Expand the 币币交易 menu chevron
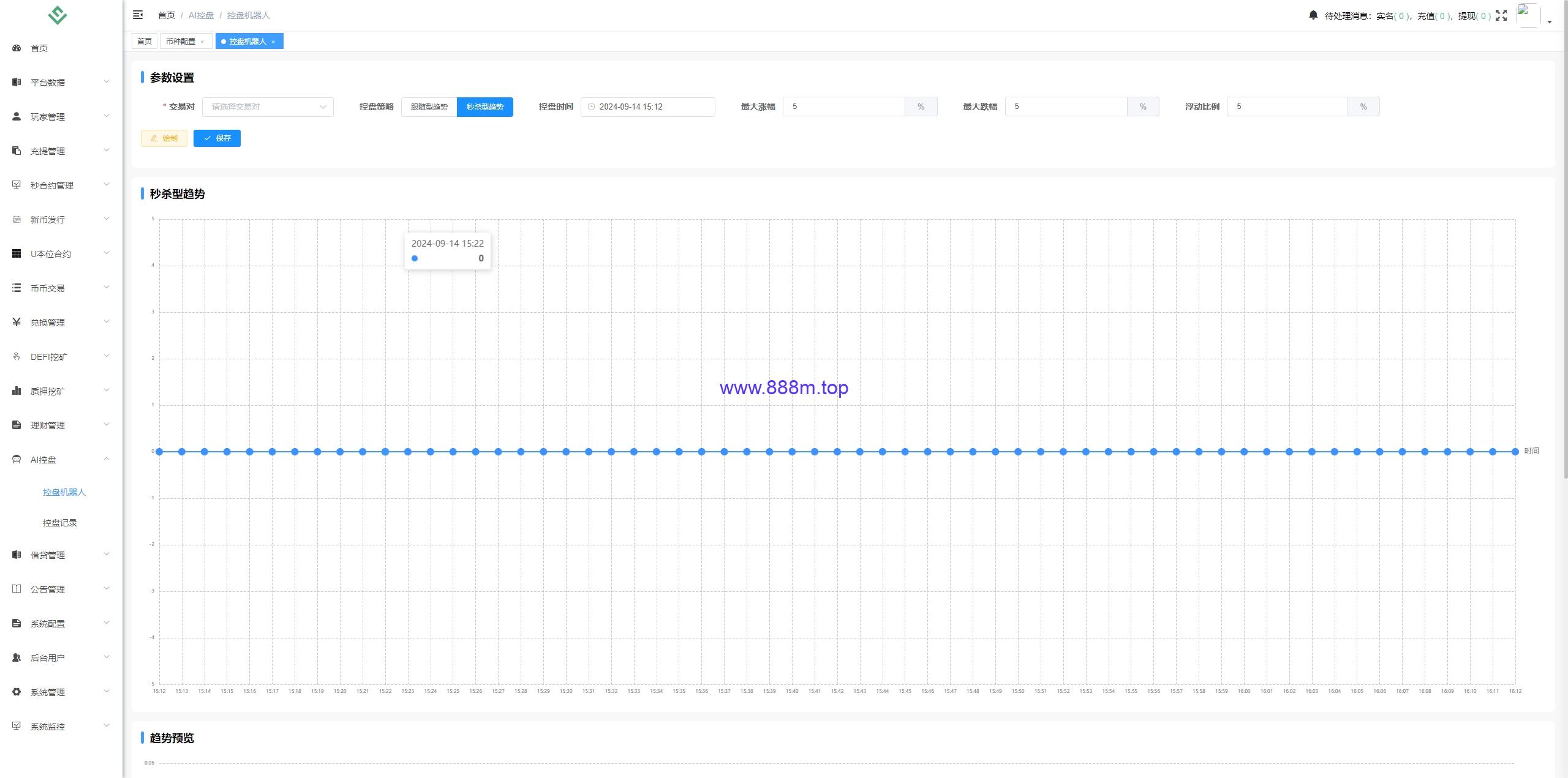The height and width of the screenshot is (778, 1568). tap(107, 287)
